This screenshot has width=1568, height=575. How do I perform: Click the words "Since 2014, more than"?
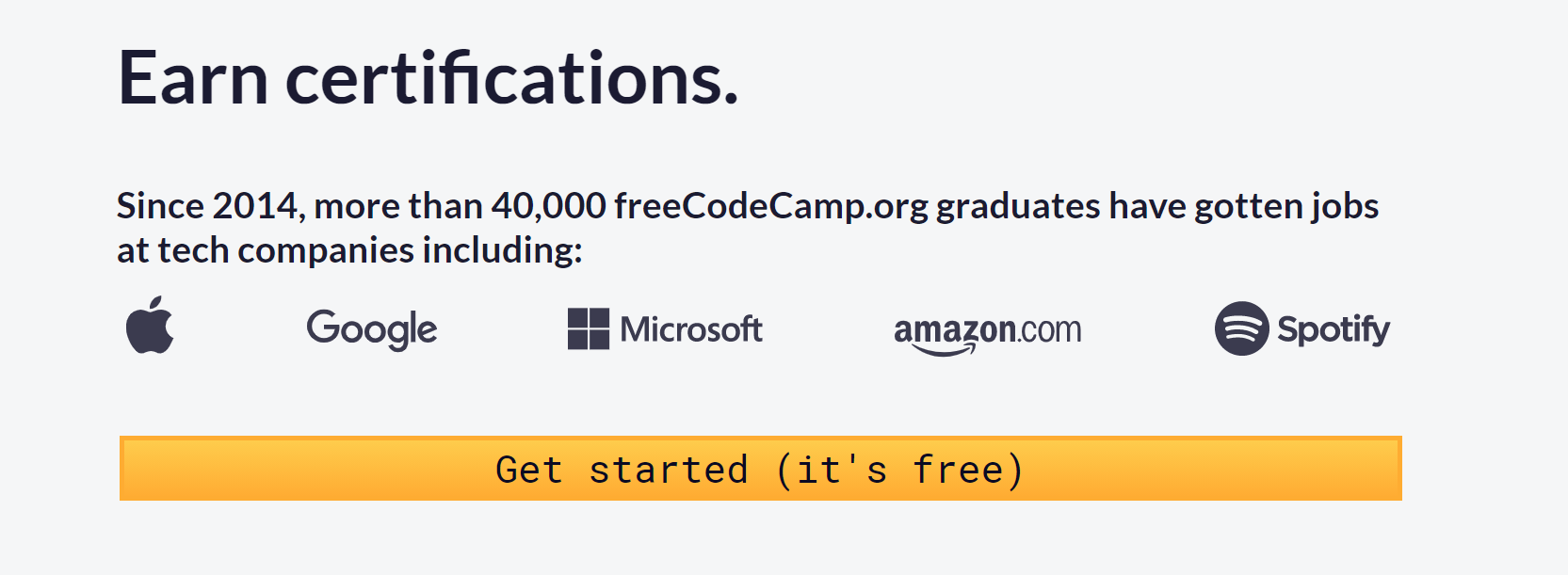[299, 206]
